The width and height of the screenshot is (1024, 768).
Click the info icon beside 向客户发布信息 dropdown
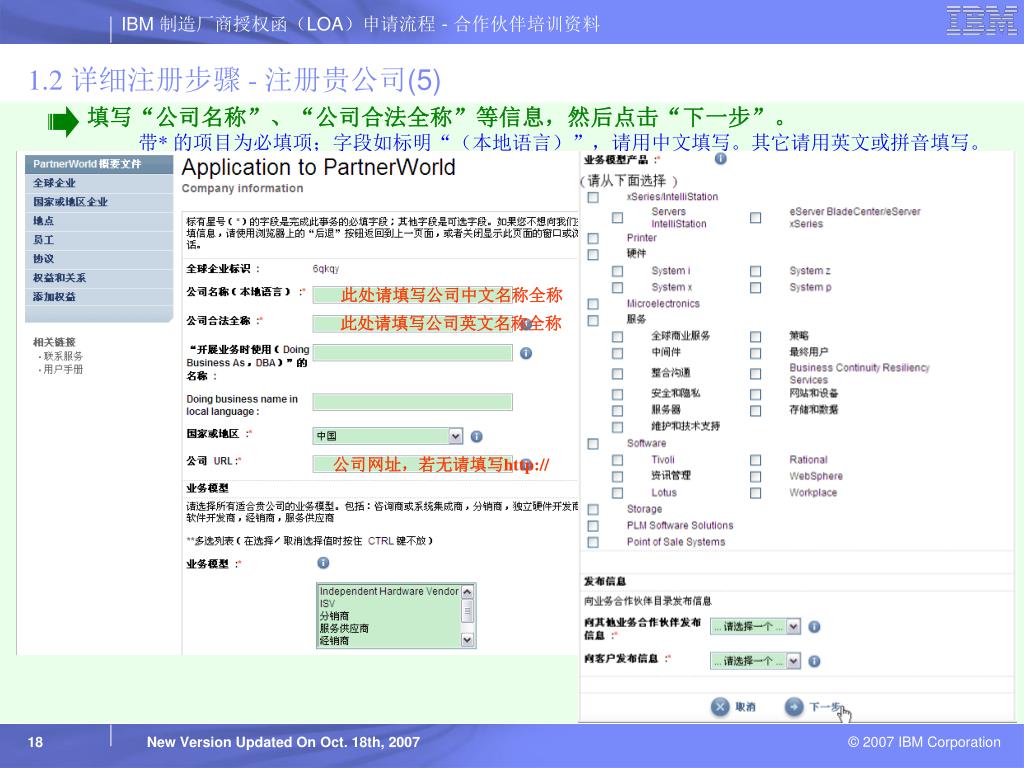click(814, 662)
